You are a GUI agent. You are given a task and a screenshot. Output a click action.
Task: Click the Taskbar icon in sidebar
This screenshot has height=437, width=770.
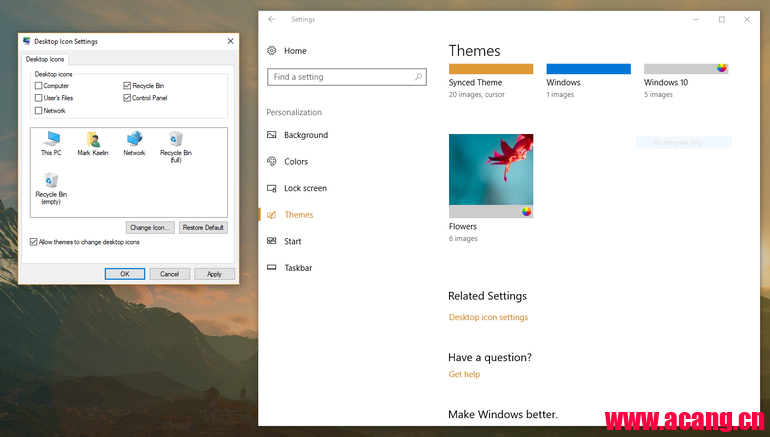coord(272,268)
